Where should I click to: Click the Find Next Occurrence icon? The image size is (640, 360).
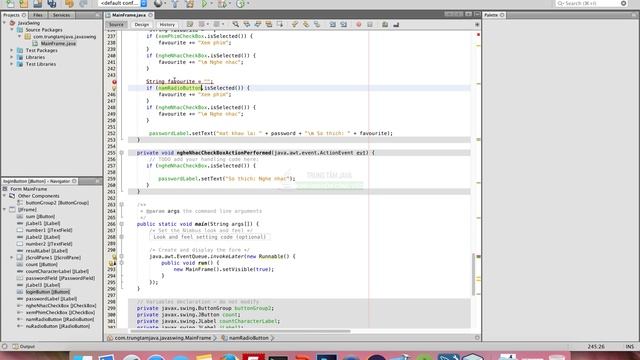[258, 24]
